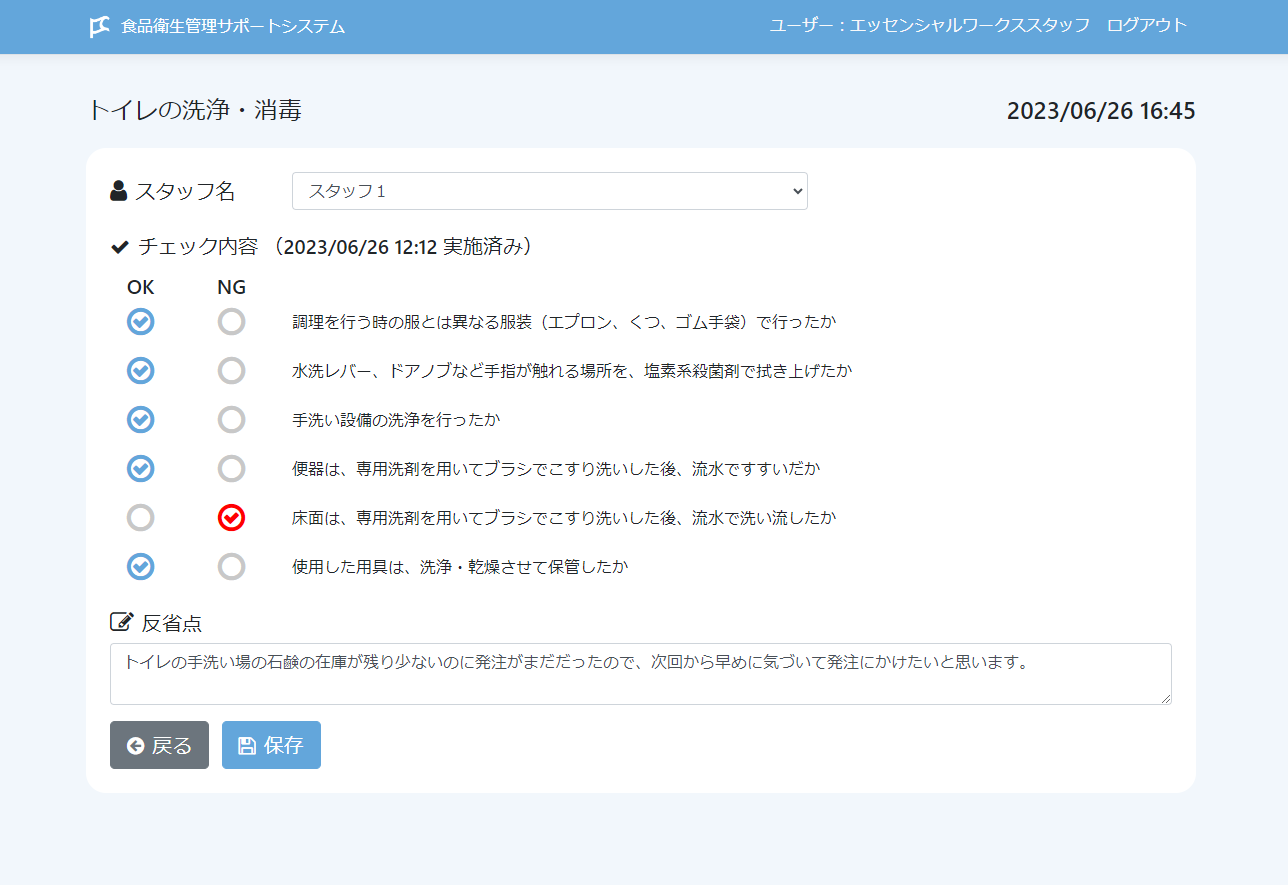Select OK for 調理を行う時の服 clothing item
Image resolution: width=1288 pixels, height=885 pixels.
(141, 322)
